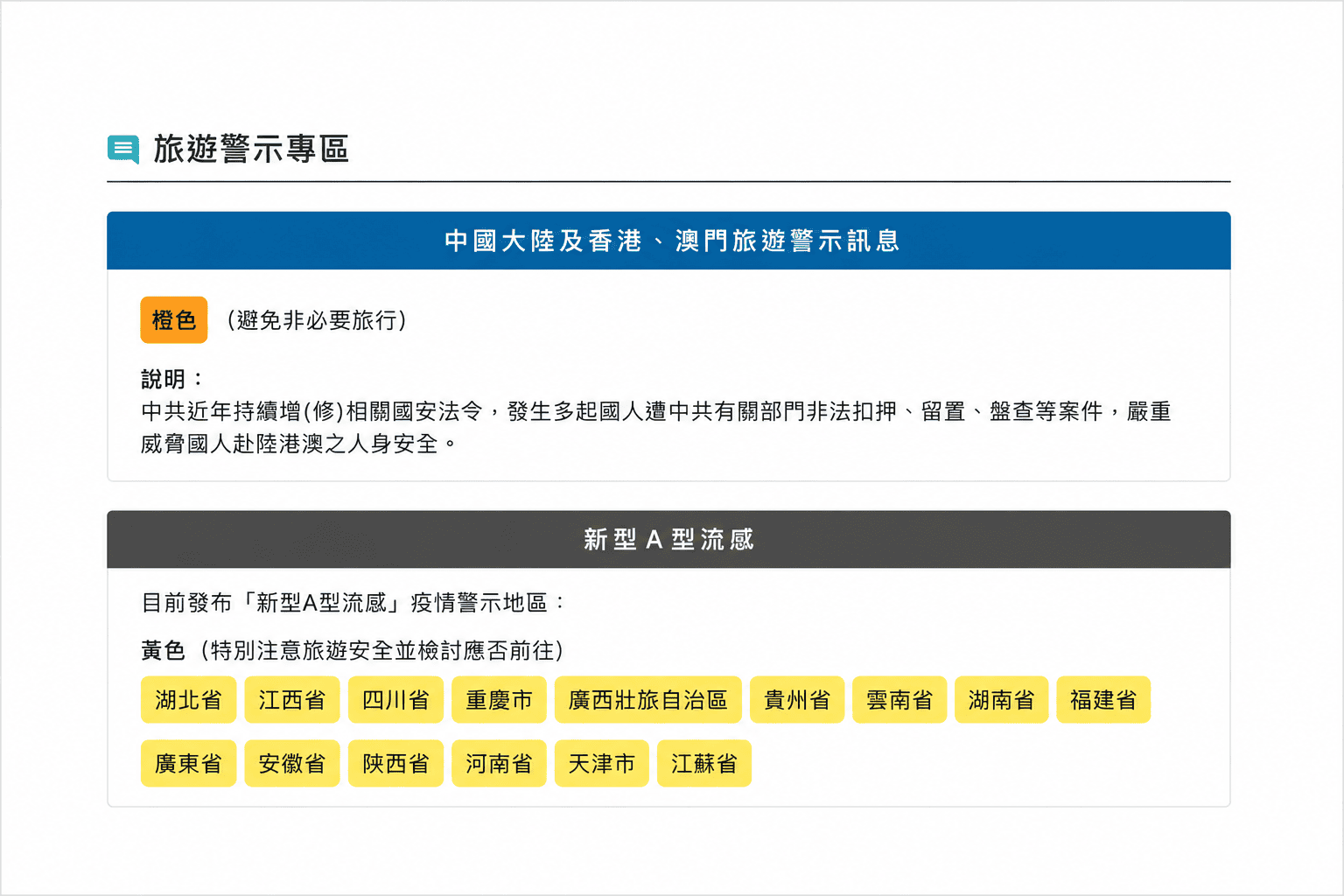
Task: Click the 旅遊警示專區 heading
Action: pyautogui.click(x=251, y=149)
